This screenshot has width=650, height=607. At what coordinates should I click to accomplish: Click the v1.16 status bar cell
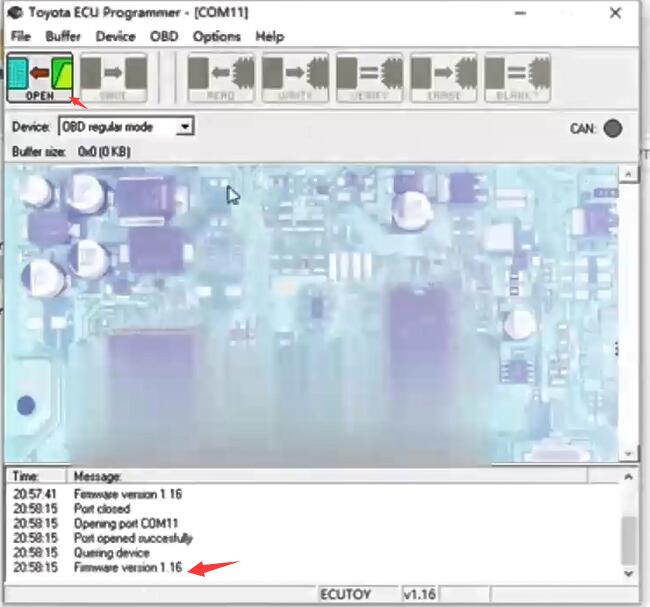(420, 595)
